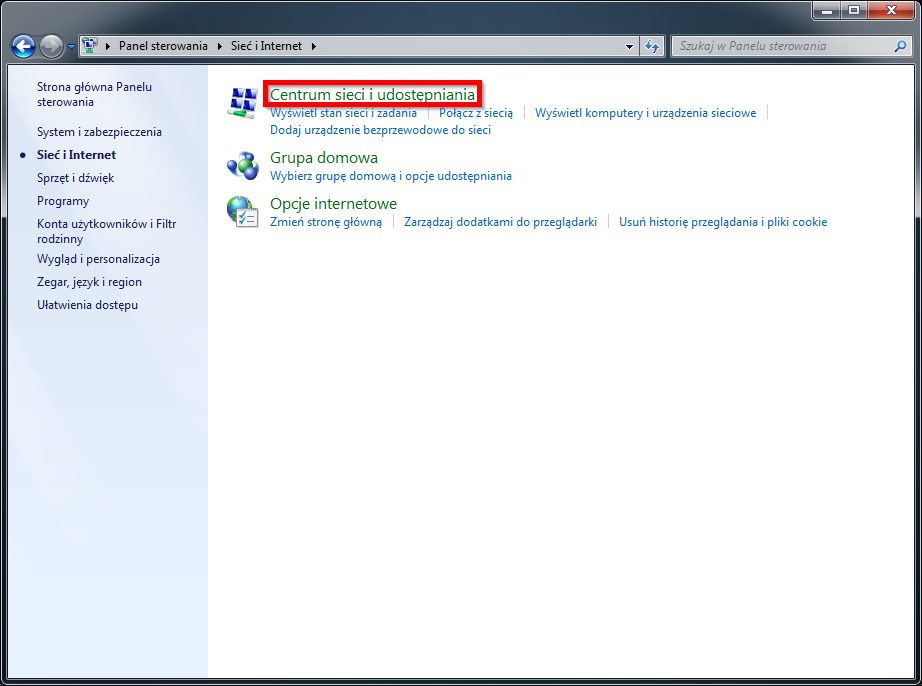This screenshot has height=686, width=922.
Task: Click Wyświetl komputery i urządzenia sieciowe
Action: pyautogui.click(x=646, y=113)
